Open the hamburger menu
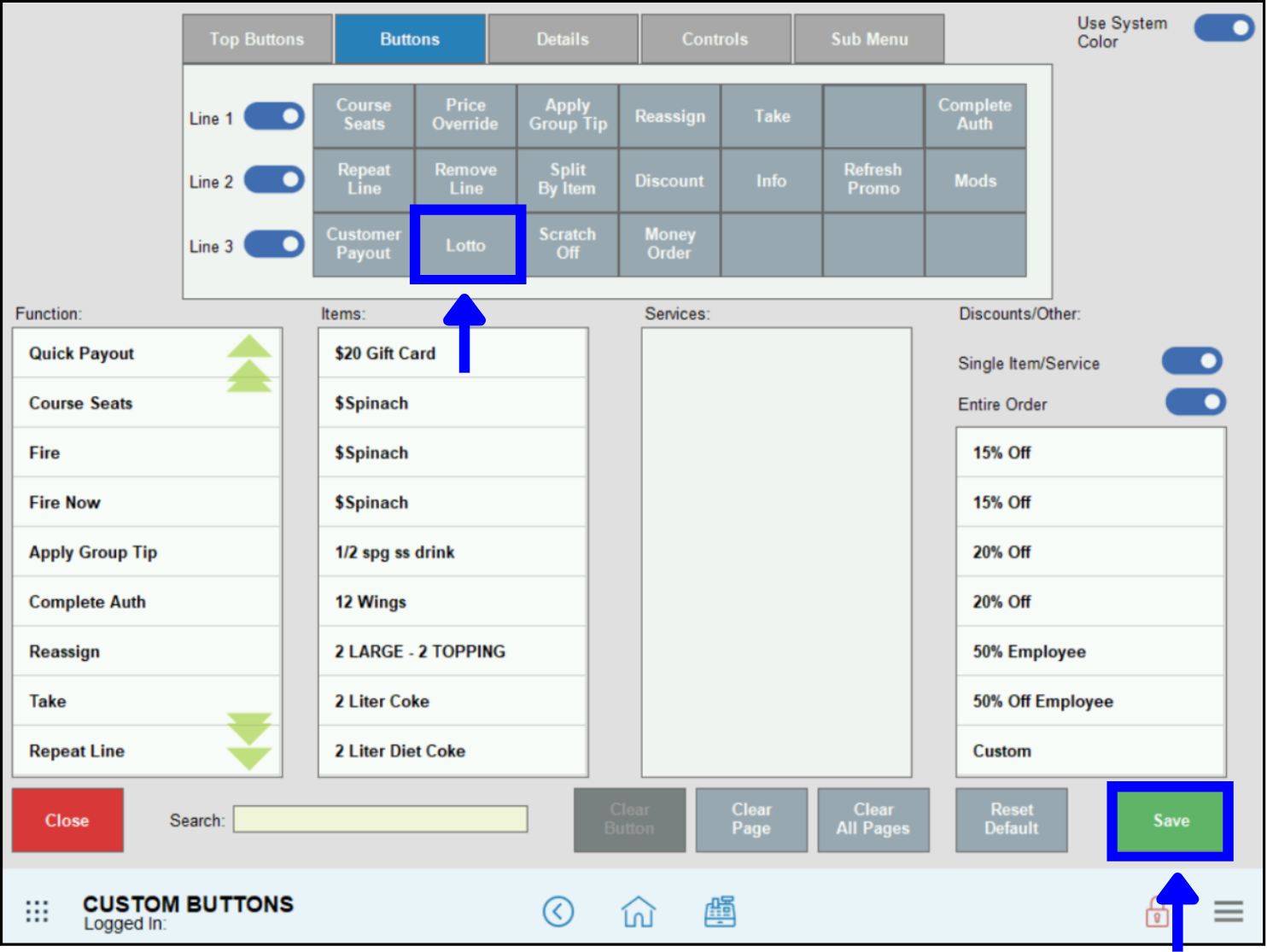1267x952 pixels. click(1228, 911)
